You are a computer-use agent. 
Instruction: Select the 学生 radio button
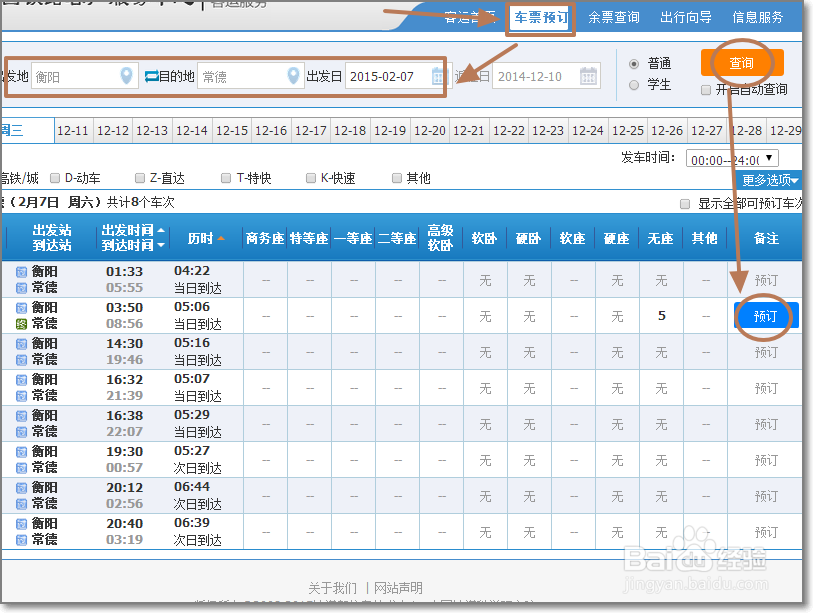pos(632,87)
